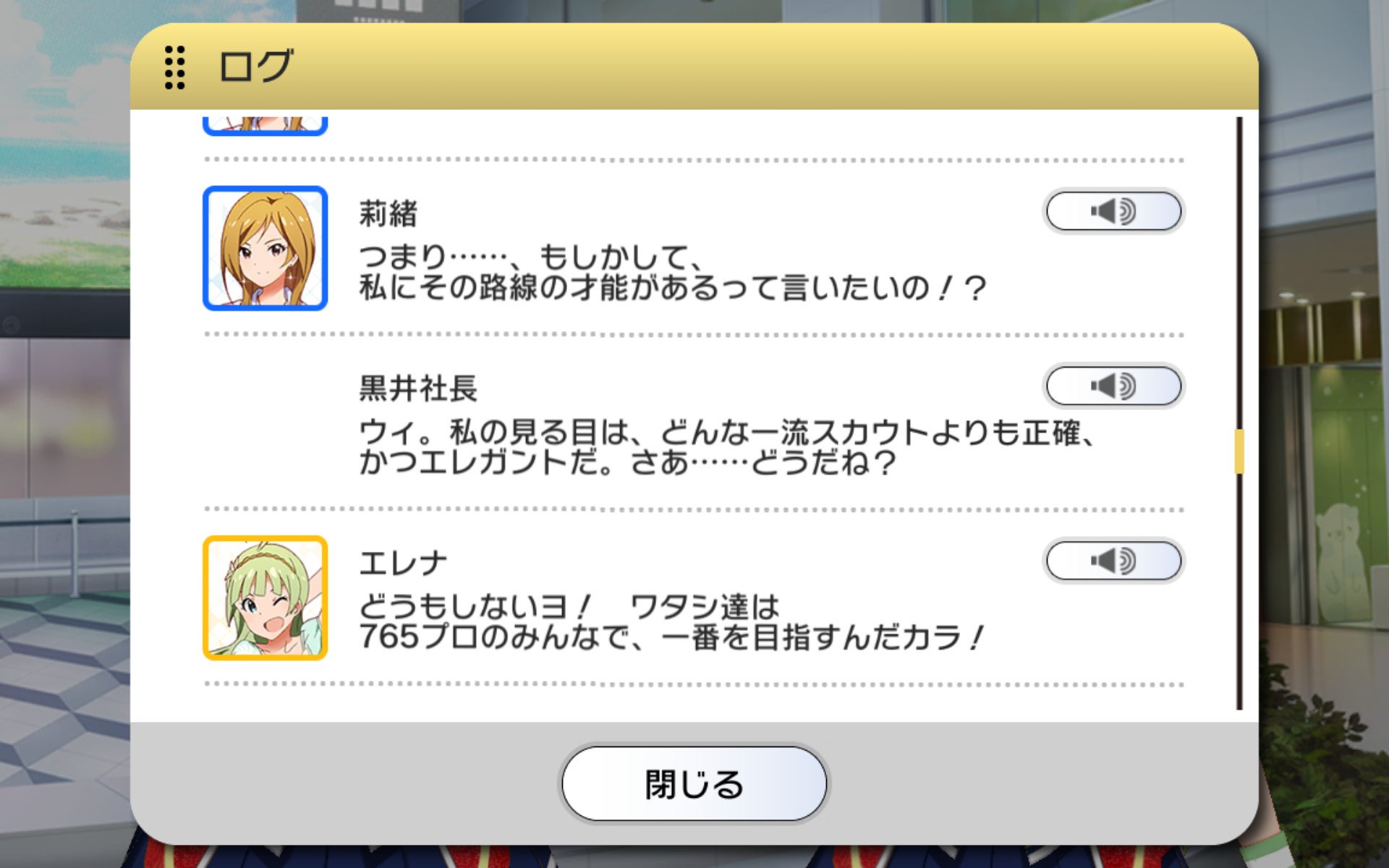Click the yellow scrollbar thumb
The image size is (1389, 868).
(x=1239, y=451)
